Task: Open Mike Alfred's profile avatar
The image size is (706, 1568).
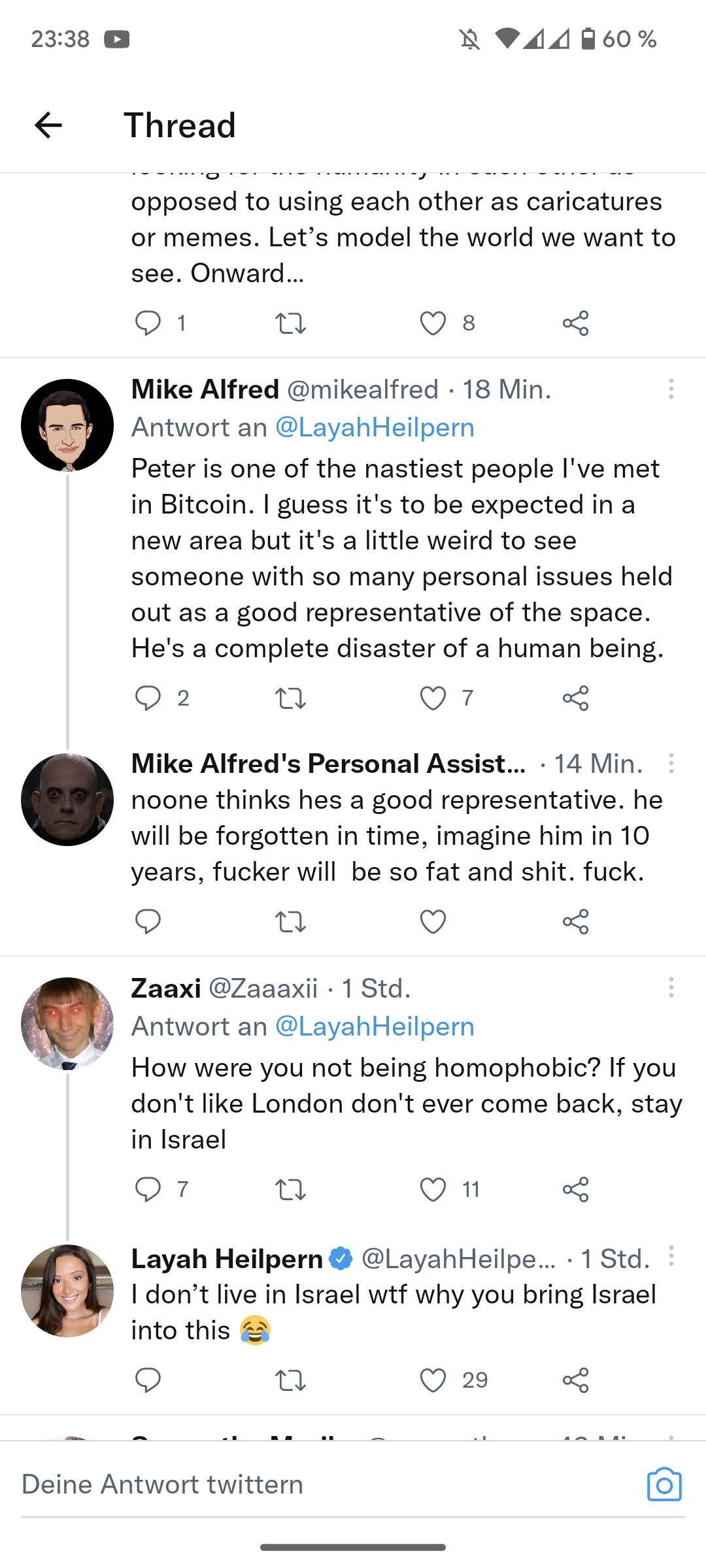Action: (x=67, y=425)
